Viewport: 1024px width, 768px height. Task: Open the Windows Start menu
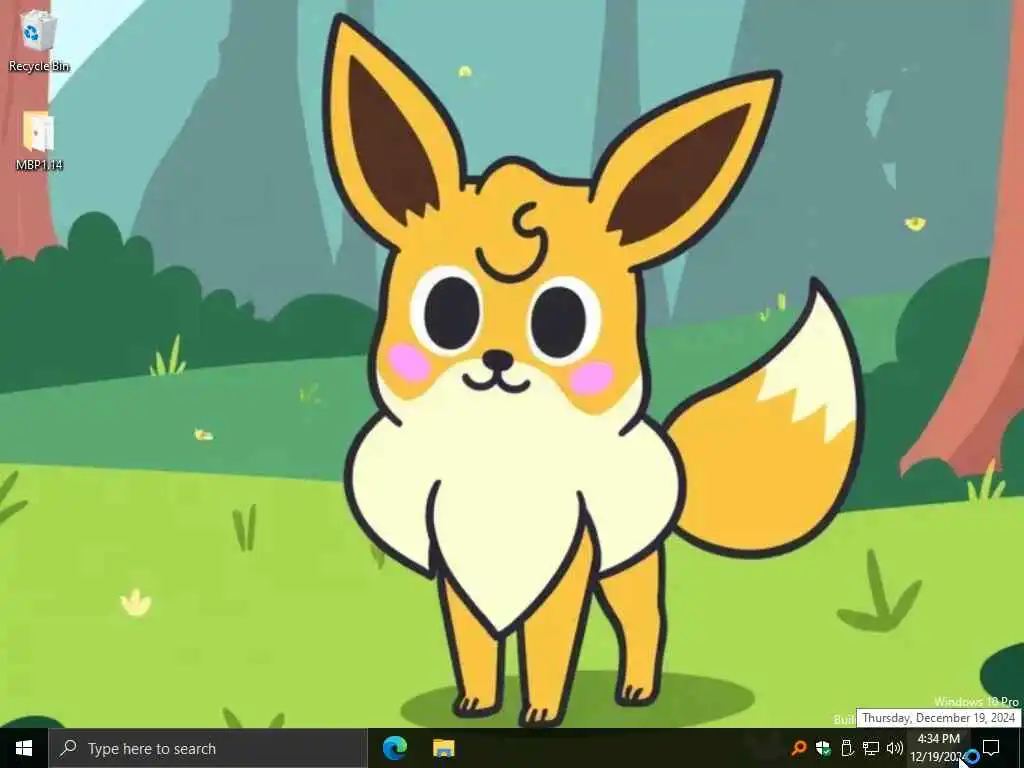click(x=24, y=748)
